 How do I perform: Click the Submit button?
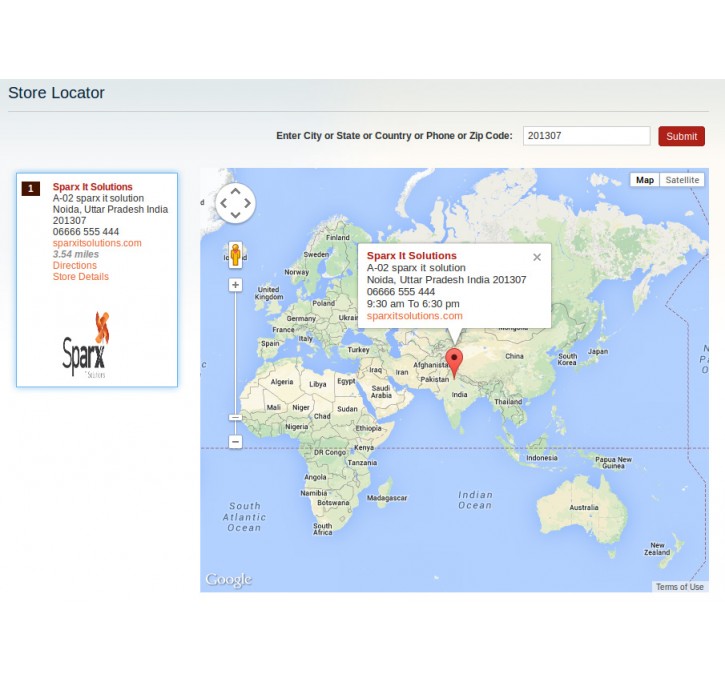pyautogui.click(x=682, y=136)
